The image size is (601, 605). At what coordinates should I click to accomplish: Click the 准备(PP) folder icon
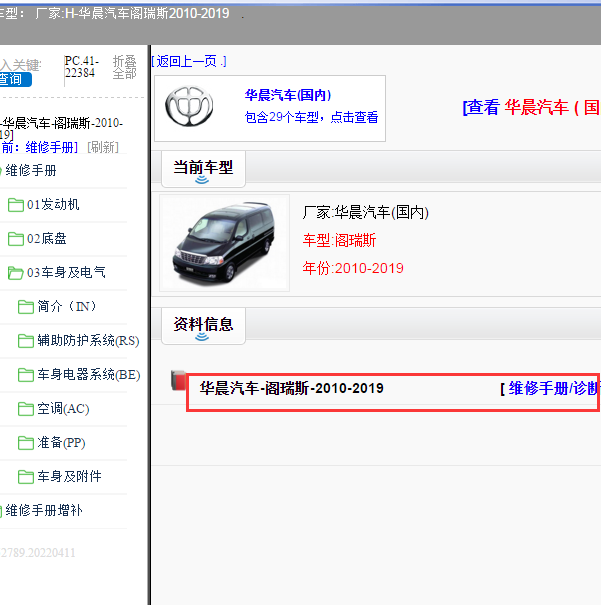(26, 443)
